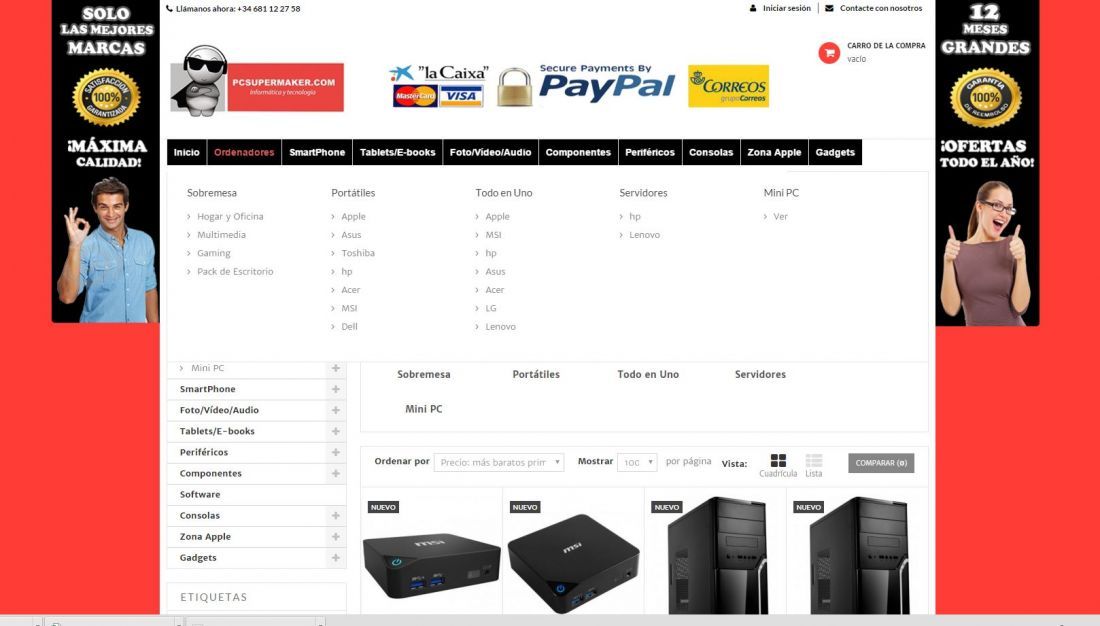Open the Consolas menu tab
This screenshot has width=1100, height=626.
[711, 152]
